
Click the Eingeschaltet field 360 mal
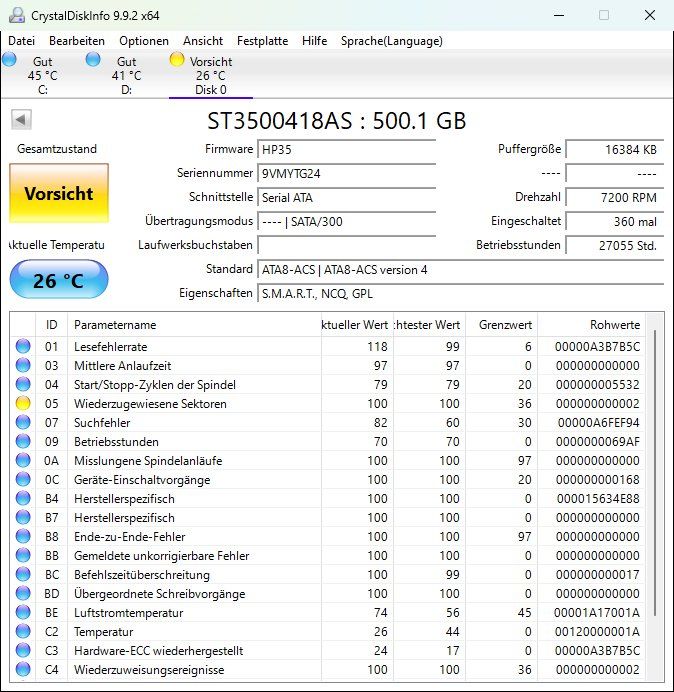(x=615, y=222)
